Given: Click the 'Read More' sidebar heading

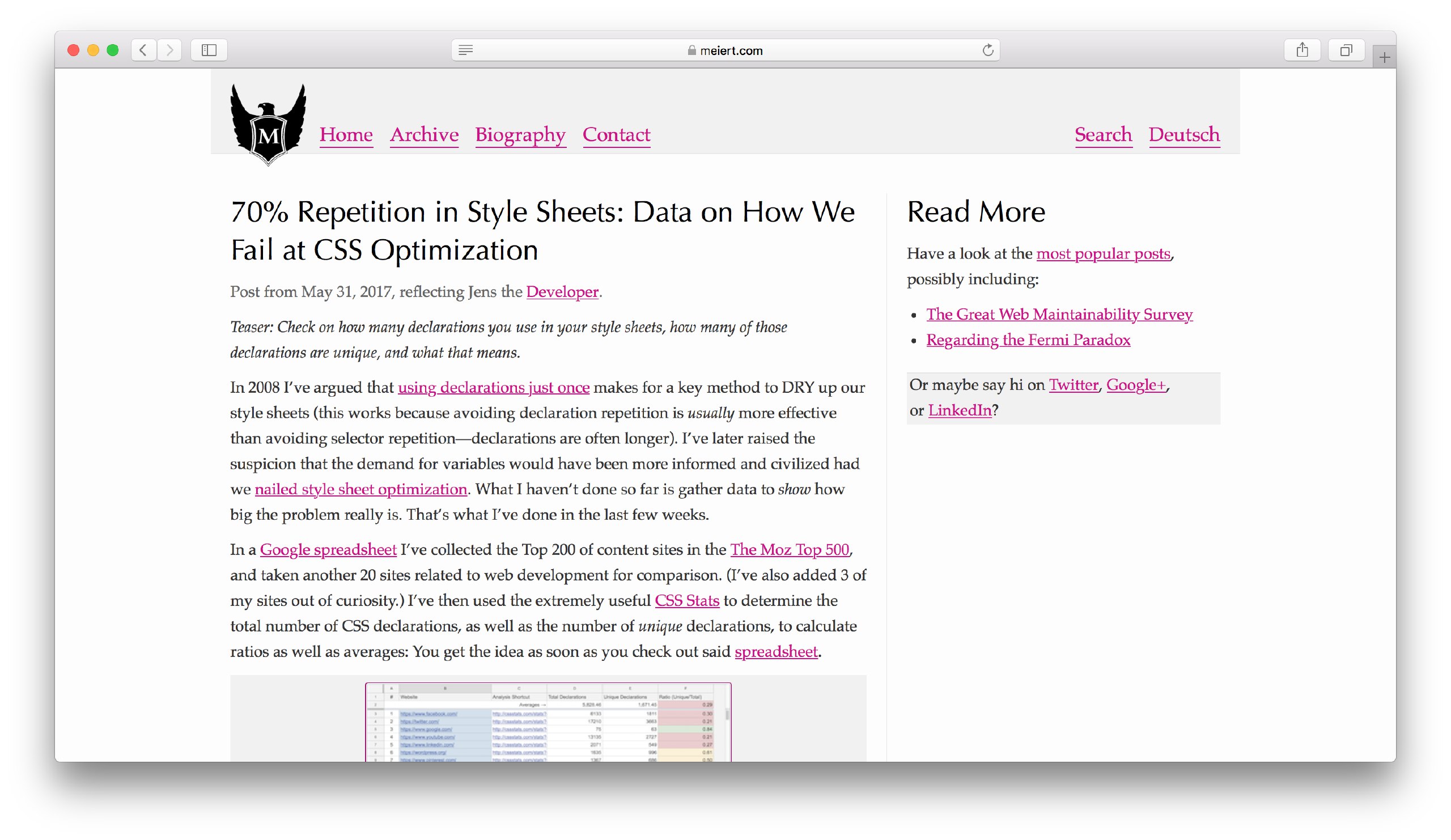Looking at the screenshot, I should 976,212.
